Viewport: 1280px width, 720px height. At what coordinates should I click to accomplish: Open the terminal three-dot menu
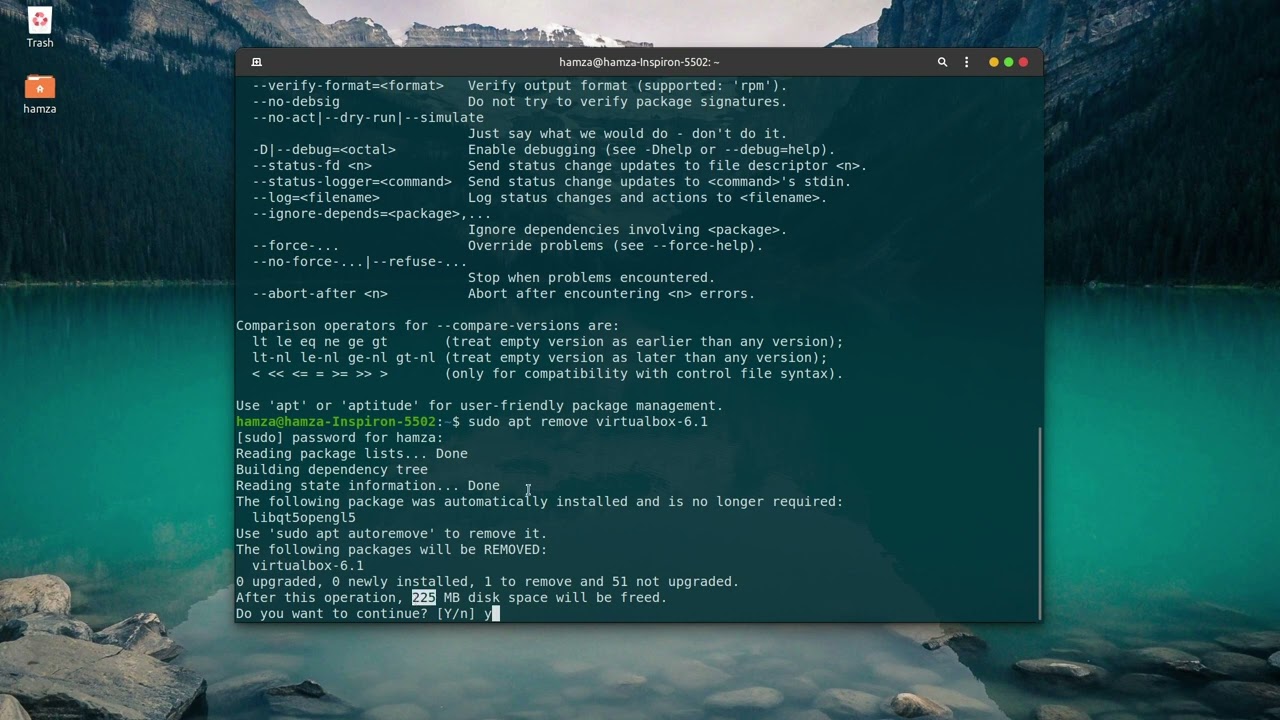tap(966, 62)
